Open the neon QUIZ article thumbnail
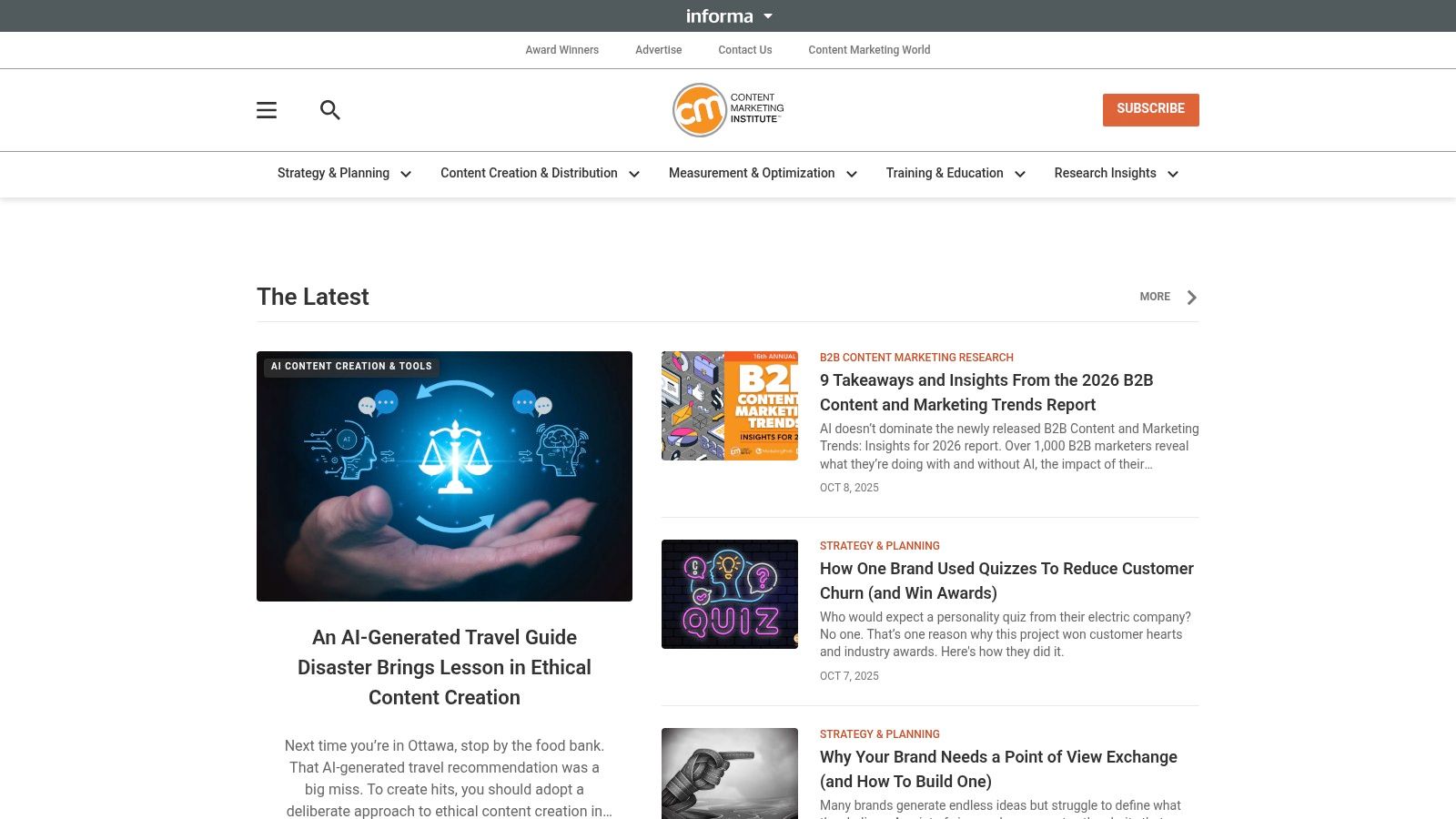Screen dimensions: 1456x819 730,594
